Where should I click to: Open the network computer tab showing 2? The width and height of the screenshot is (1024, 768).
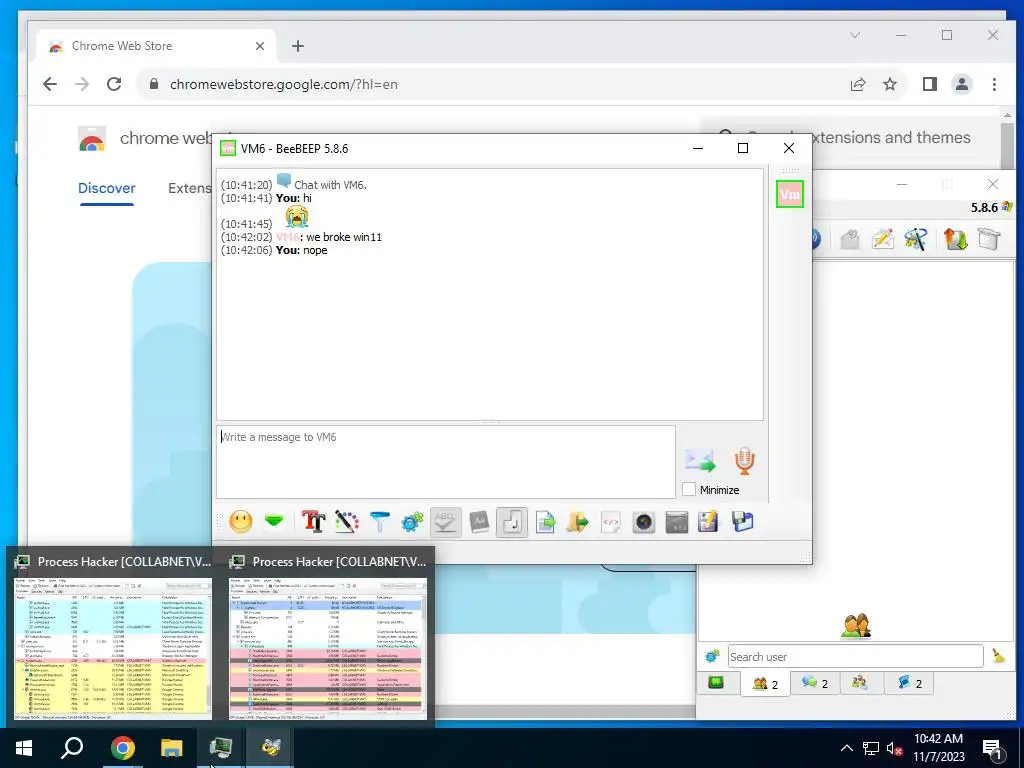909,683
